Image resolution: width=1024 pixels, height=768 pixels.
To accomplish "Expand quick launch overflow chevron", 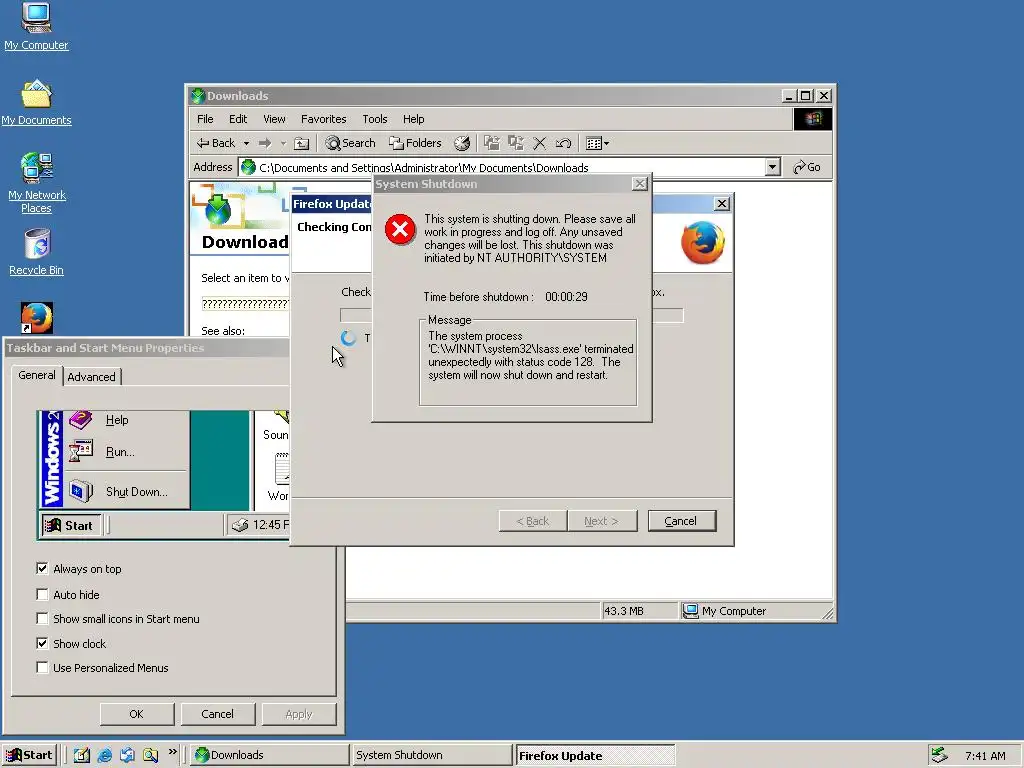I will click(172, 752).
